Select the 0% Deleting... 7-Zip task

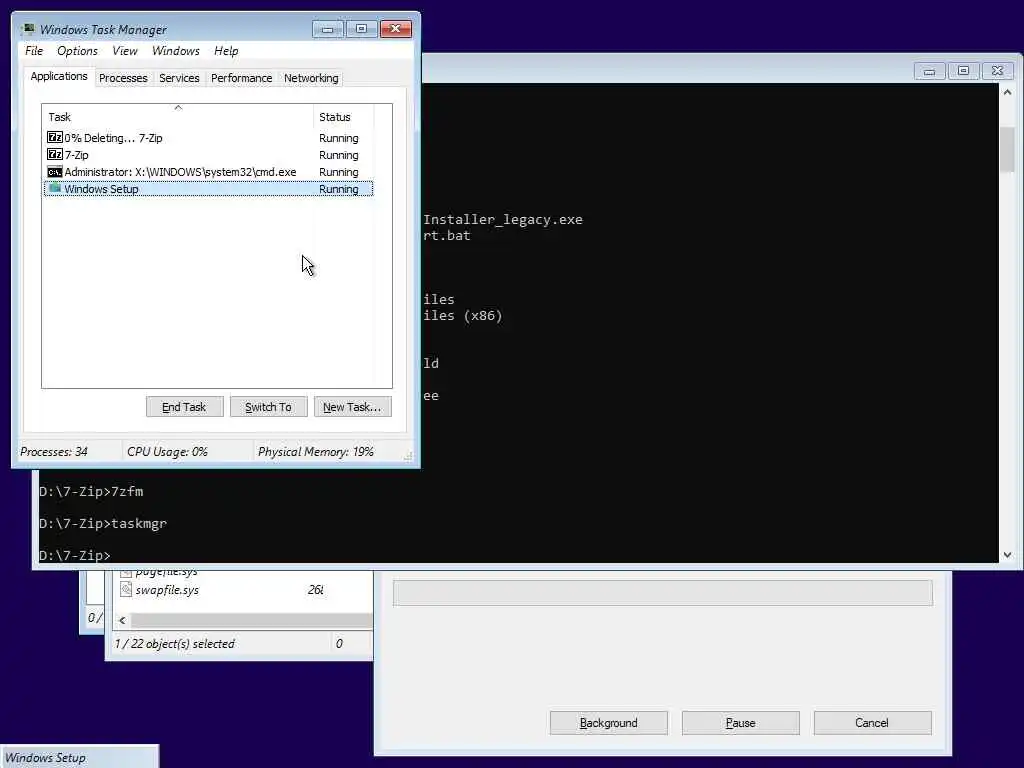coord(208,138)
